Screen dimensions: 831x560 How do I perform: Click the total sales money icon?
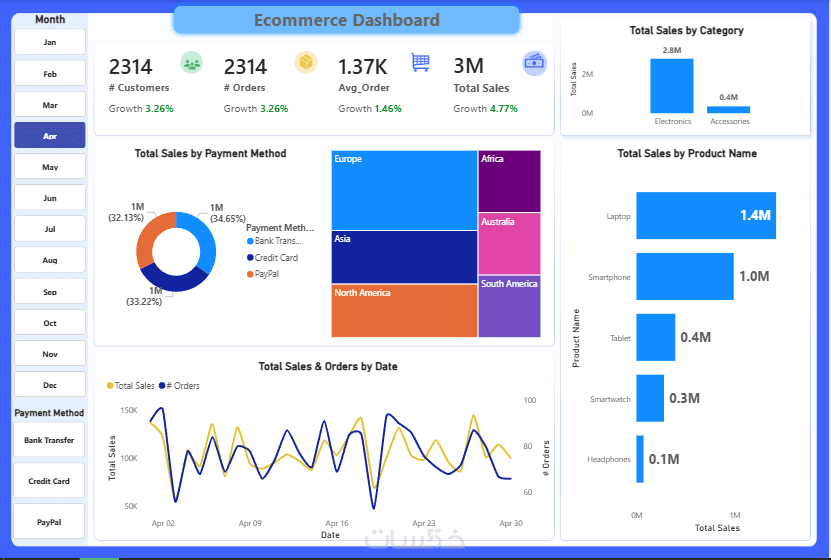534,64
